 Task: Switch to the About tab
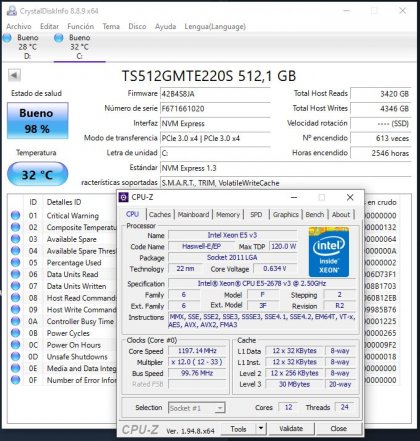click(341, 214)
